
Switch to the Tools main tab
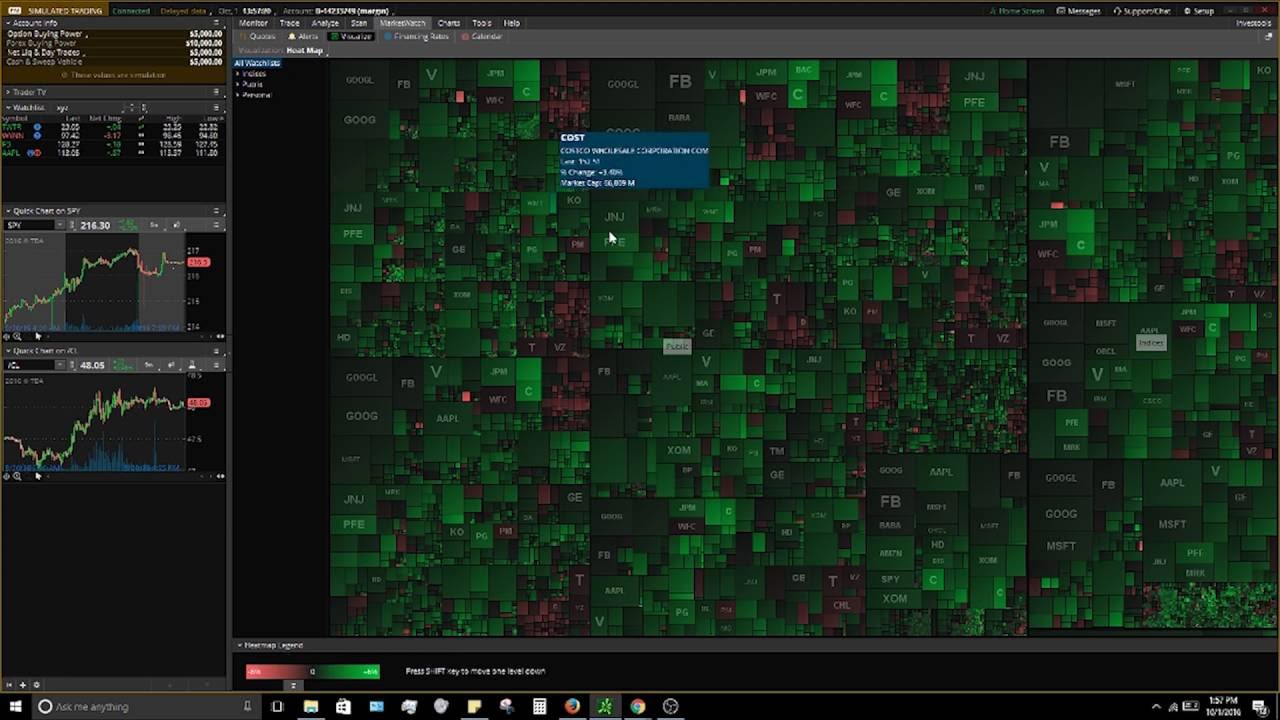tap(481, 23)
